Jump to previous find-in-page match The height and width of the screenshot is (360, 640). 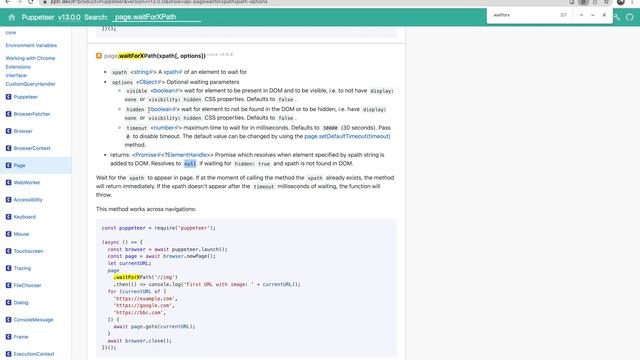(x=581, y=15)
